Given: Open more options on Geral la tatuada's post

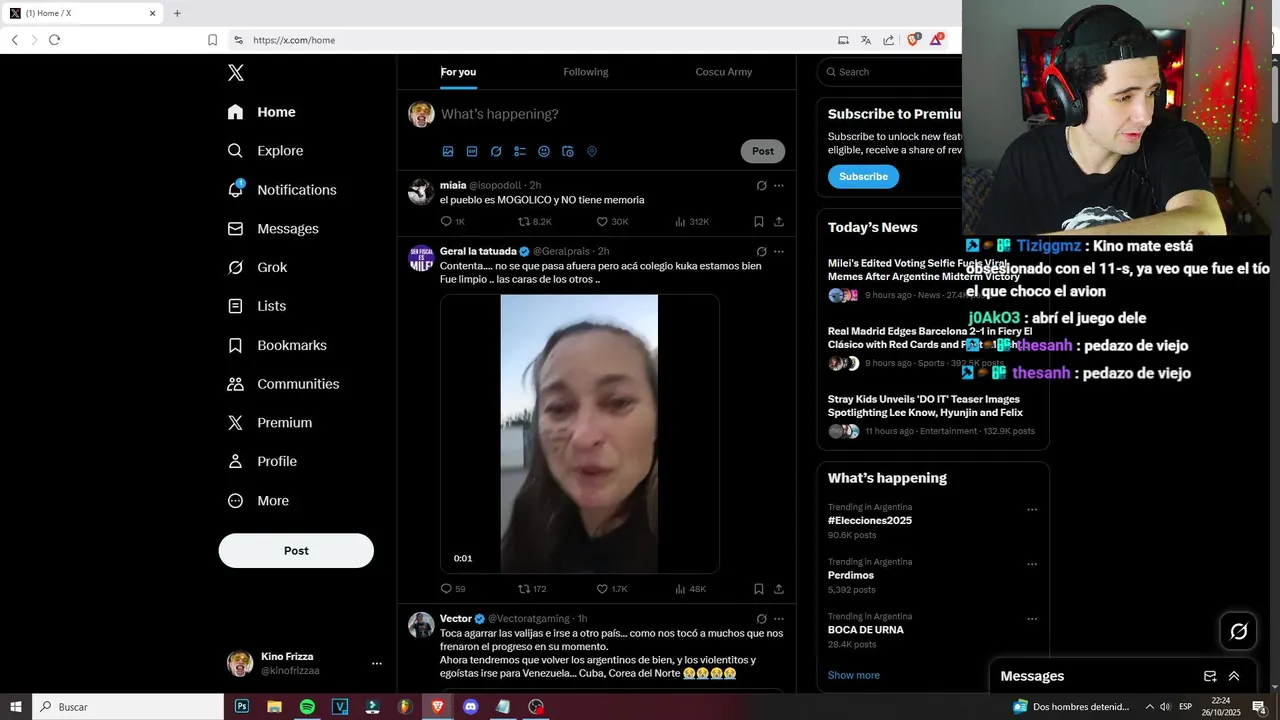Looking at the screenshot, I should (x=779, y=252).
